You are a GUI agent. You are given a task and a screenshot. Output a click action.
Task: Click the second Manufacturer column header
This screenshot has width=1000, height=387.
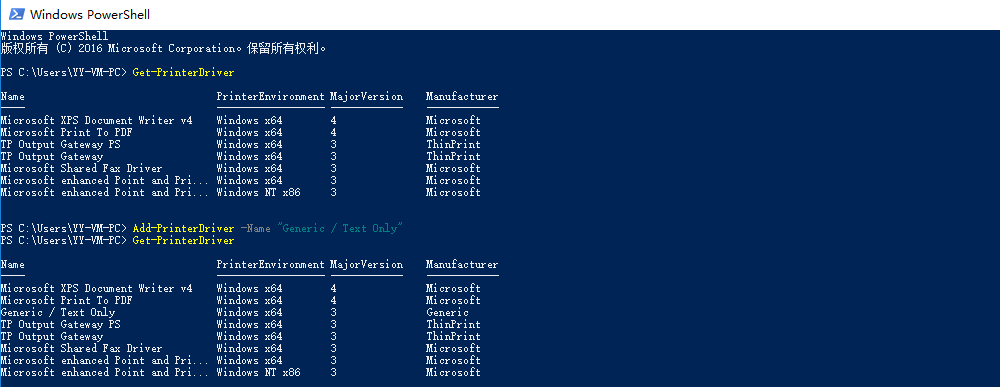coord(462,265)
